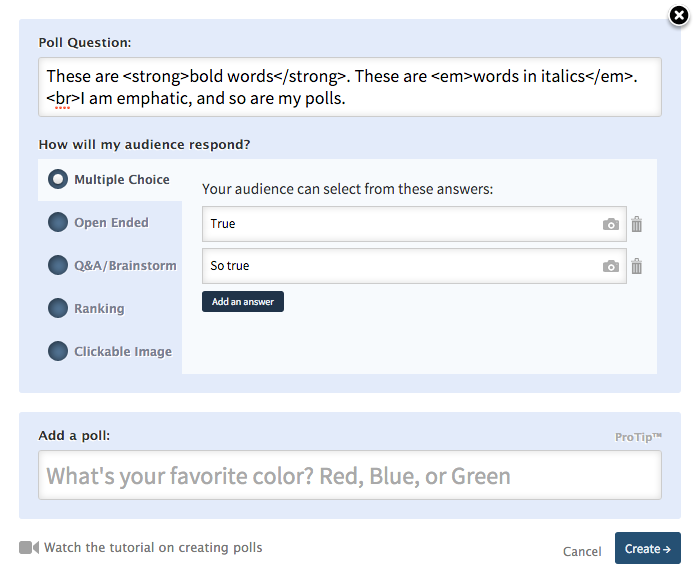Viewport: 700px width, 583px height.
Task: Click the Add a poll input box
Action: point(350,475)
